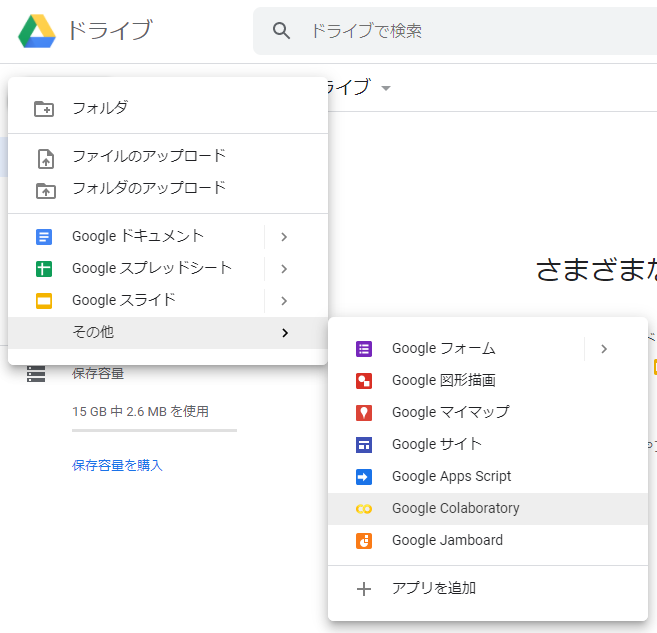
Task: Click the Google Apps Script arrow icon
Action: click(x=364, y=477)
